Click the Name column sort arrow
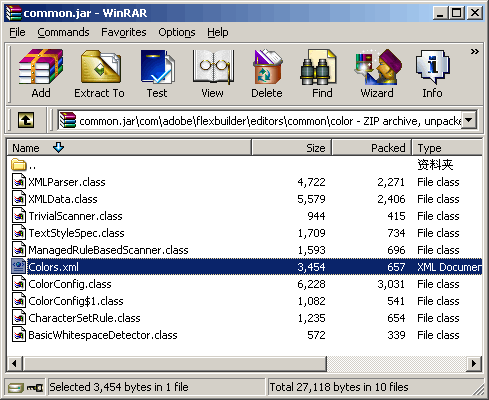Image resolution: width=489 pixels, height=400 pixels. click(x=58, y=147)
